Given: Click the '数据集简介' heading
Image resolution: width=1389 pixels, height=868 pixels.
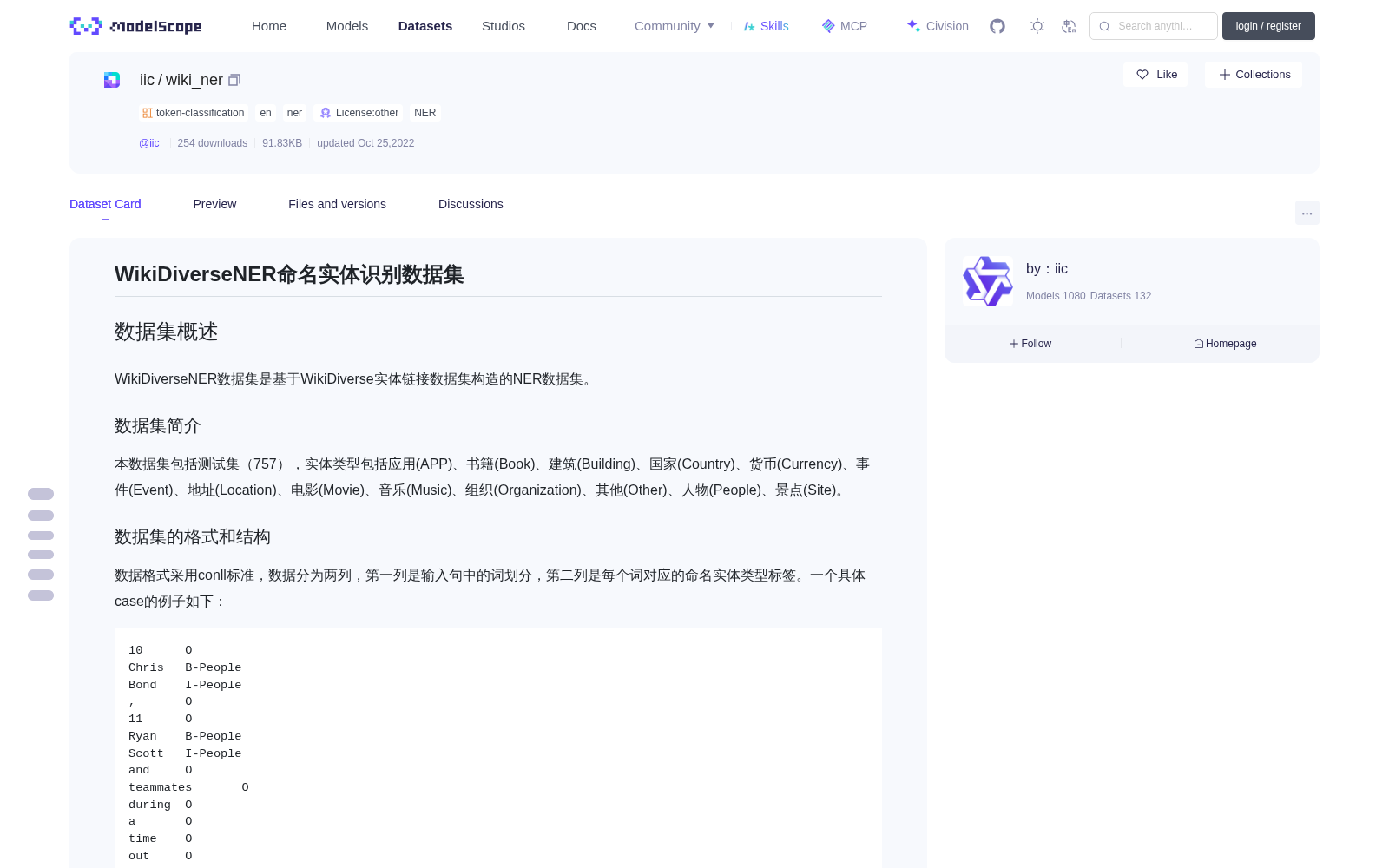Looking at the screenshot, I should (x=158, y=425).
